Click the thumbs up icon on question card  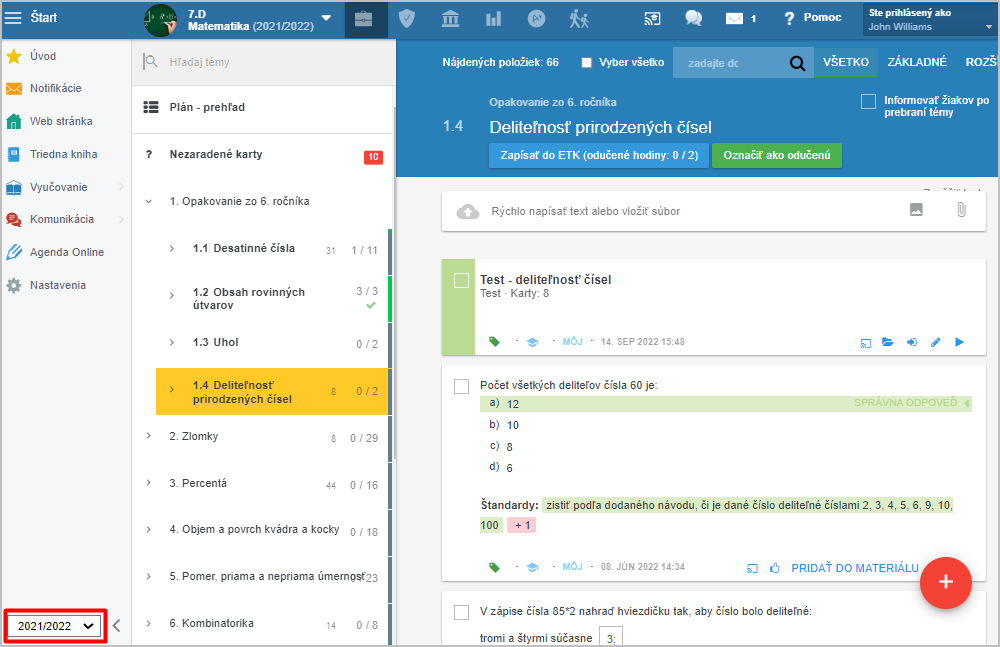coord(775,567)
